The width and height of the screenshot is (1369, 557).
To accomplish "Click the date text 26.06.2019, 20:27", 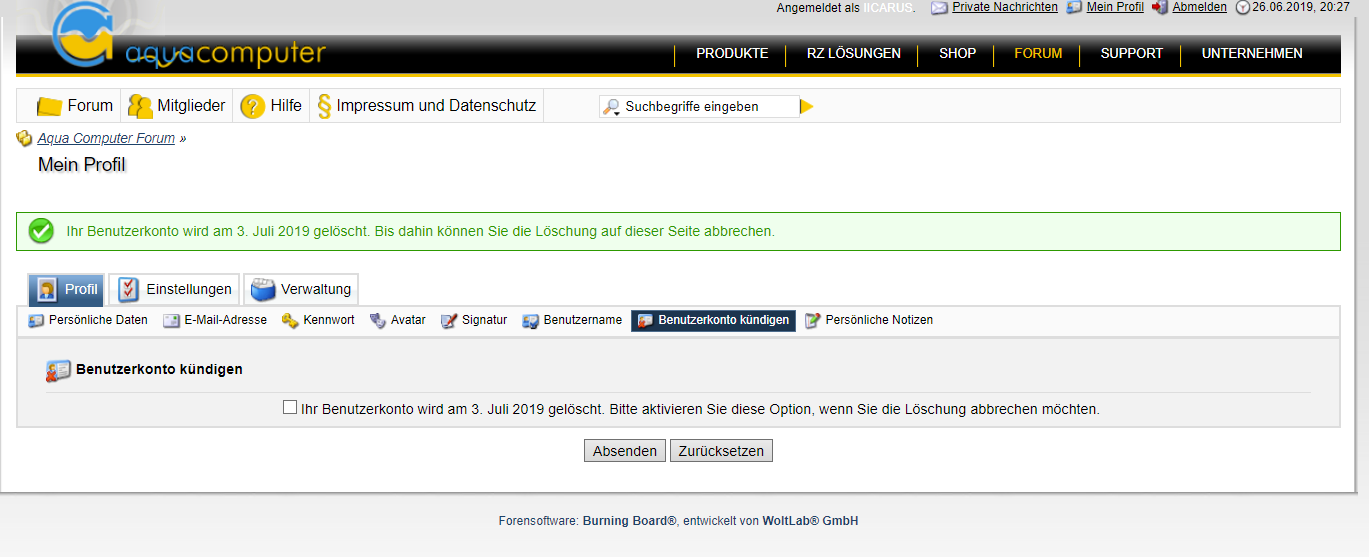I will tap(1301, 7).
